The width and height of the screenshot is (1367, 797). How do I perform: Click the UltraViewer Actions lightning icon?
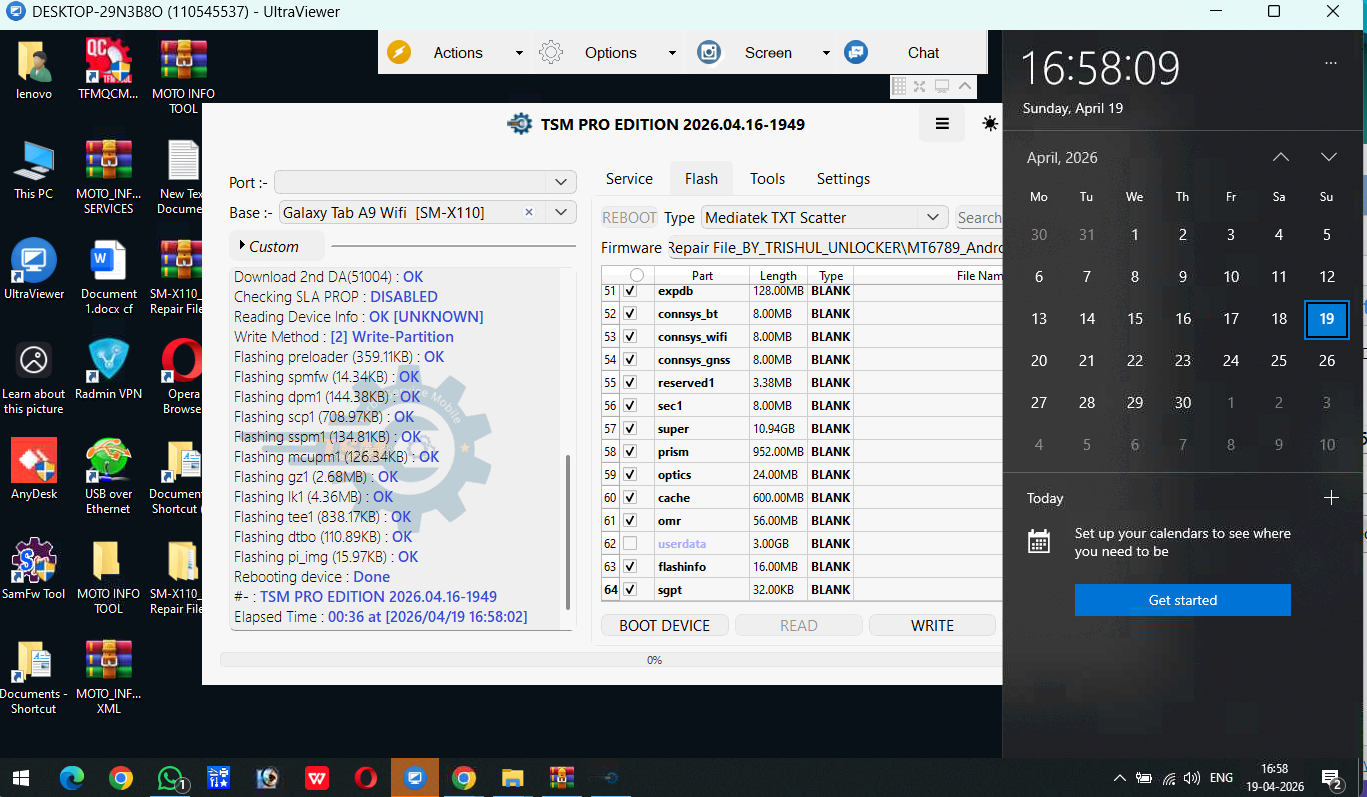pos(399,53)
